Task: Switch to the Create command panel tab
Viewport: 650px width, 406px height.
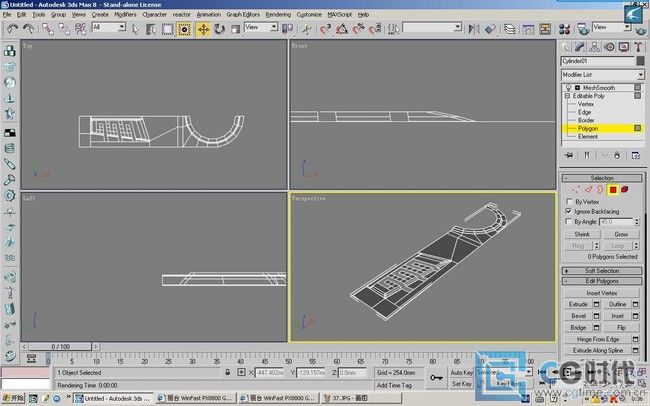Action: (x=565, y=47)
